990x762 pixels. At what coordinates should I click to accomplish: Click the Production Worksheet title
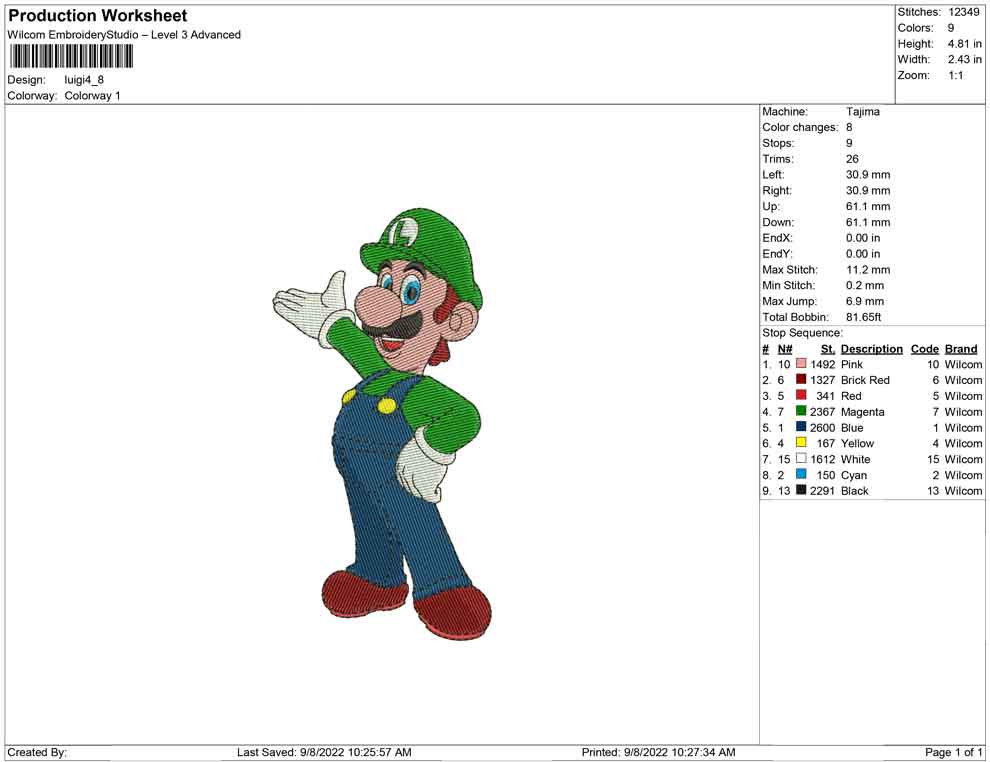[97, 16]
